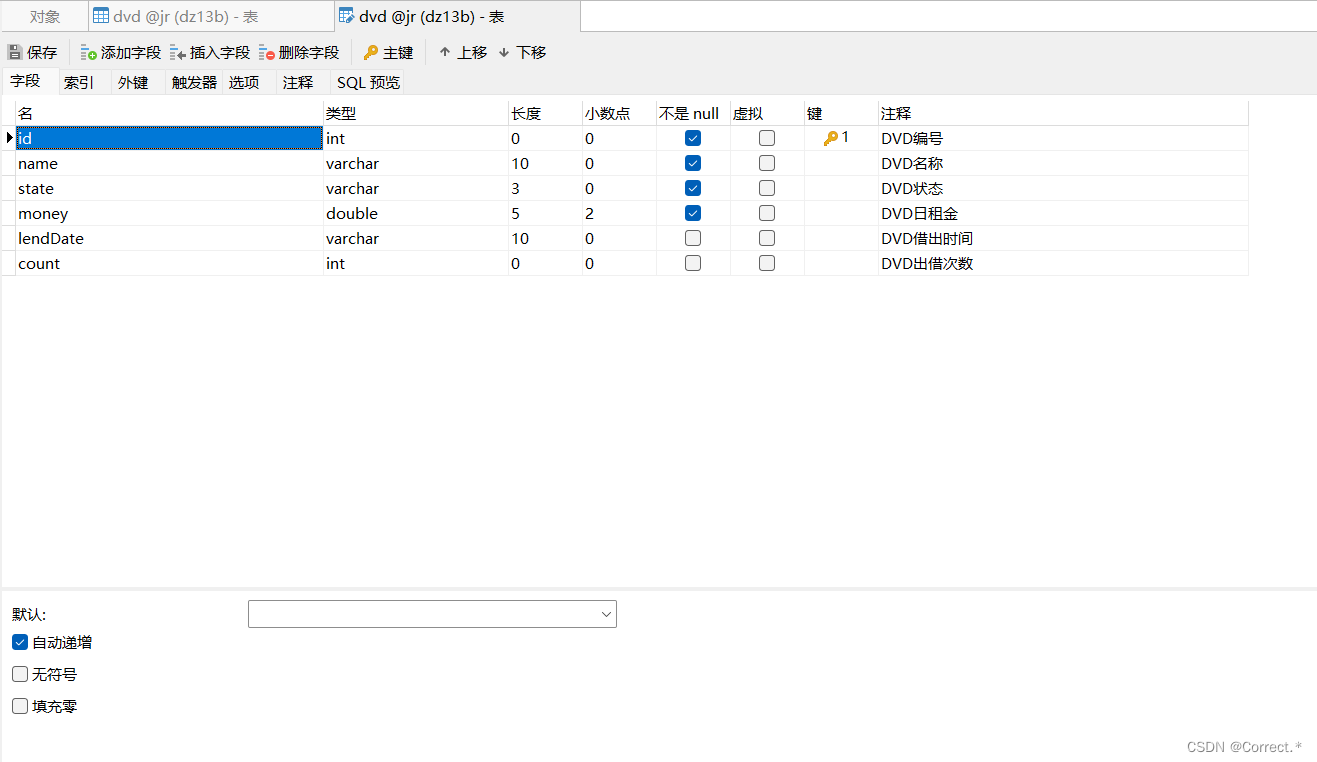Enable 'not null' for lendDate row
Viewport: 1317px width, 762px height.
click(693, 238)
